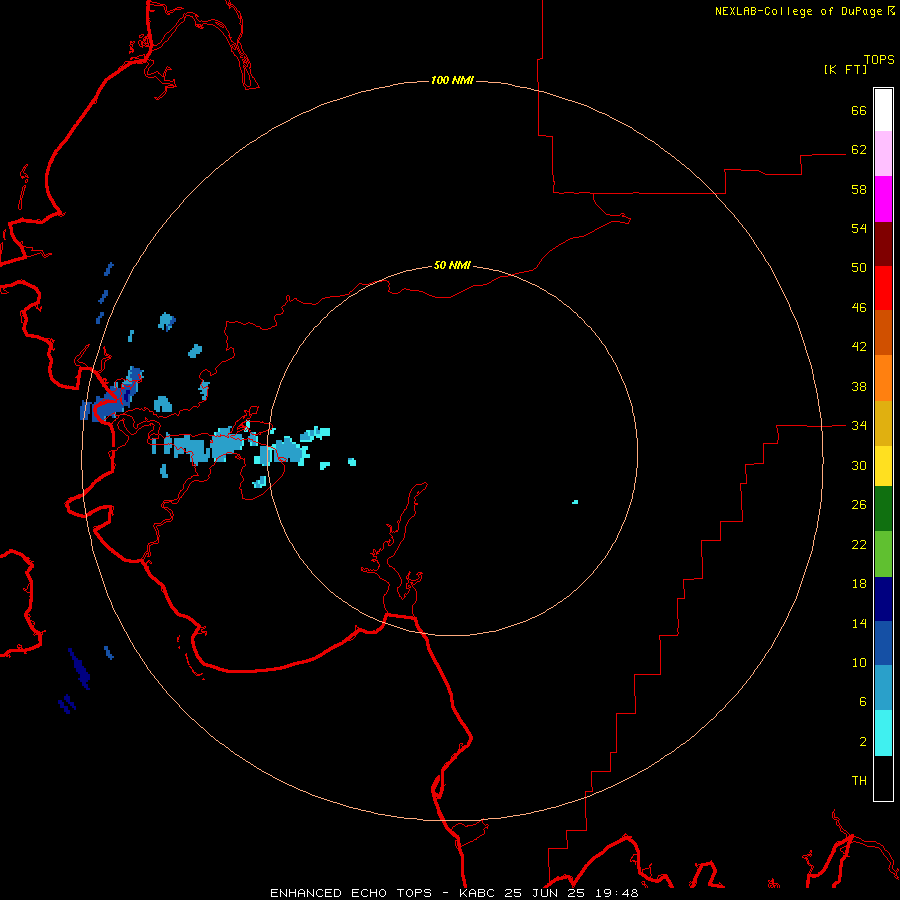Pick the light green legend swatch
900x900 pixels.
tap(883, 554)
